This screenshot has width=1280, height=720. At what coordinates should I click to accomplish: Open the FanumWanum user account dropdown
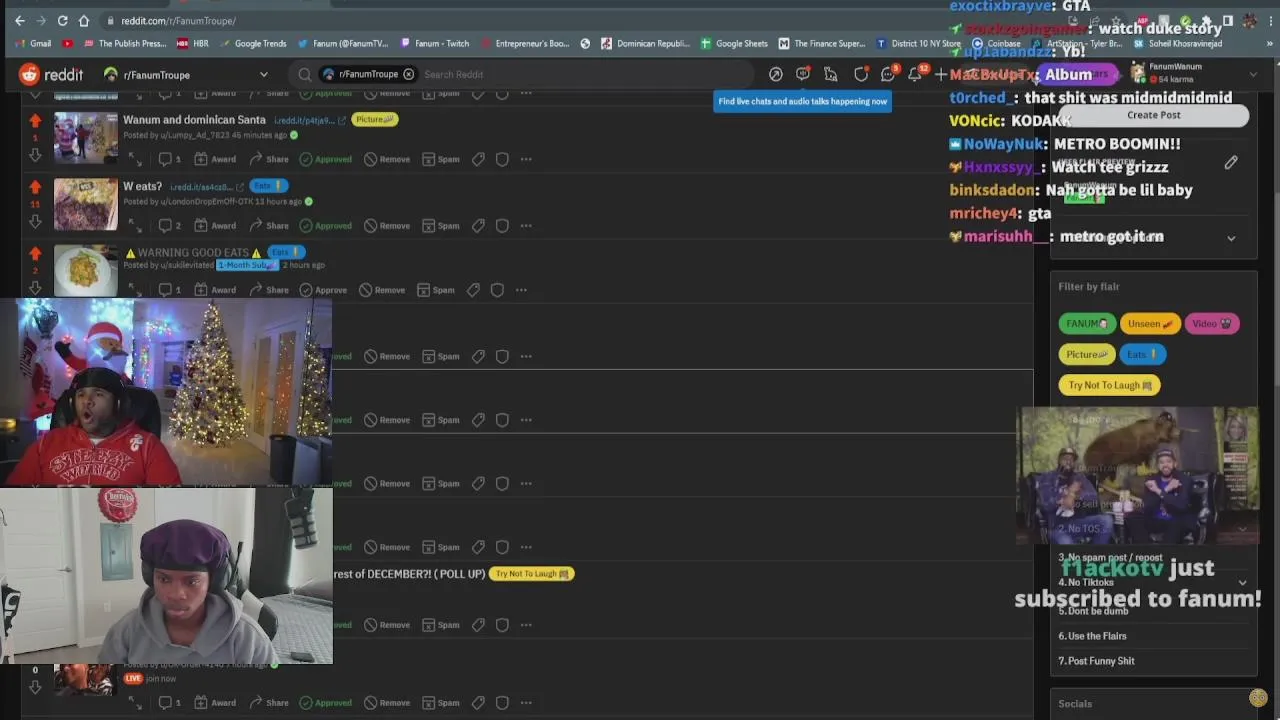[1253, 74]
